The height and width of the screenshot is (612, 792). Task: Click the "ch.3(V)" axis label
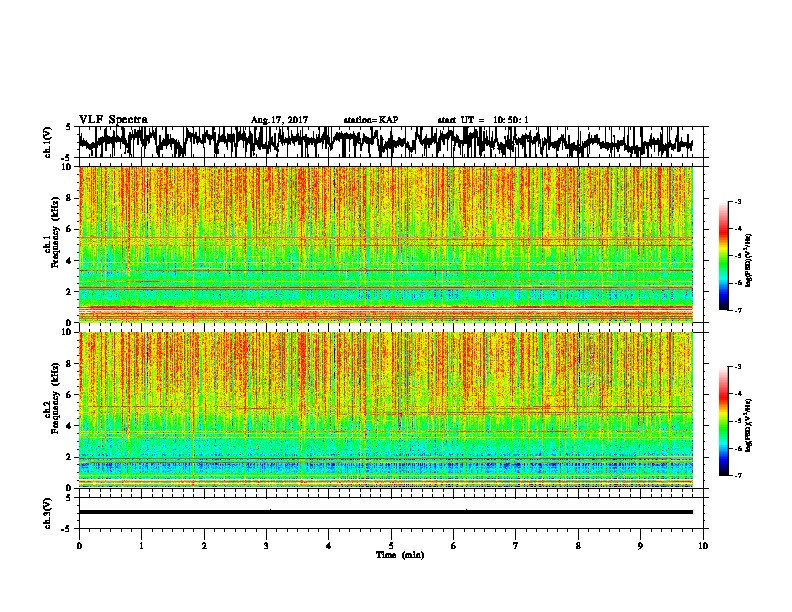tap(47, 513)
